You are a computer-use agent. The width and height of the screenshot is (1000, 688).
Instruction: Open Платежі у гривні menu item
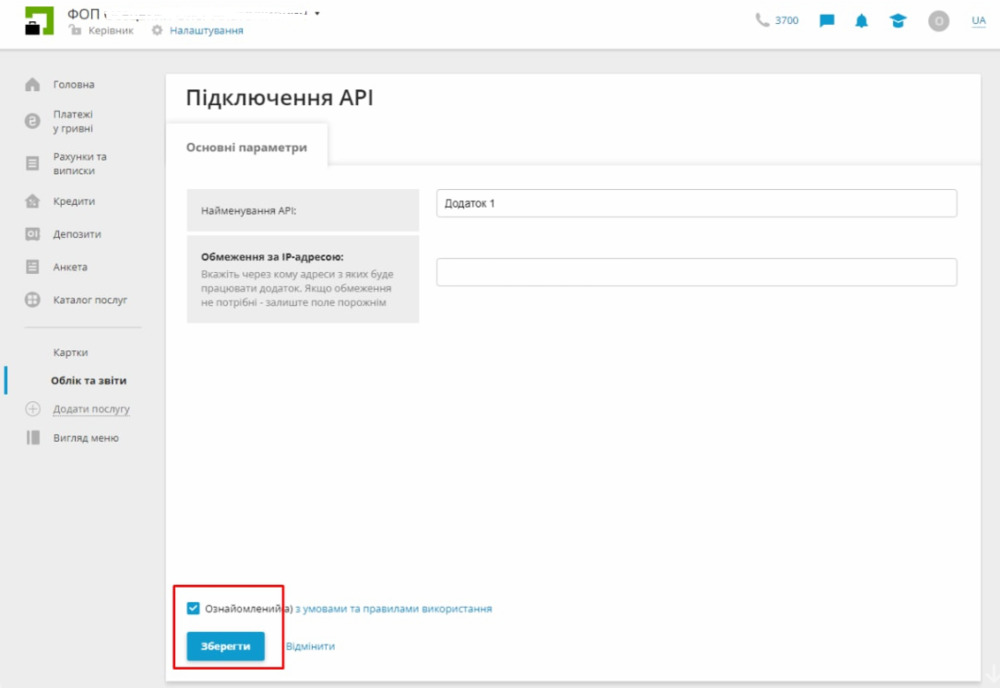tap(73, 121)
